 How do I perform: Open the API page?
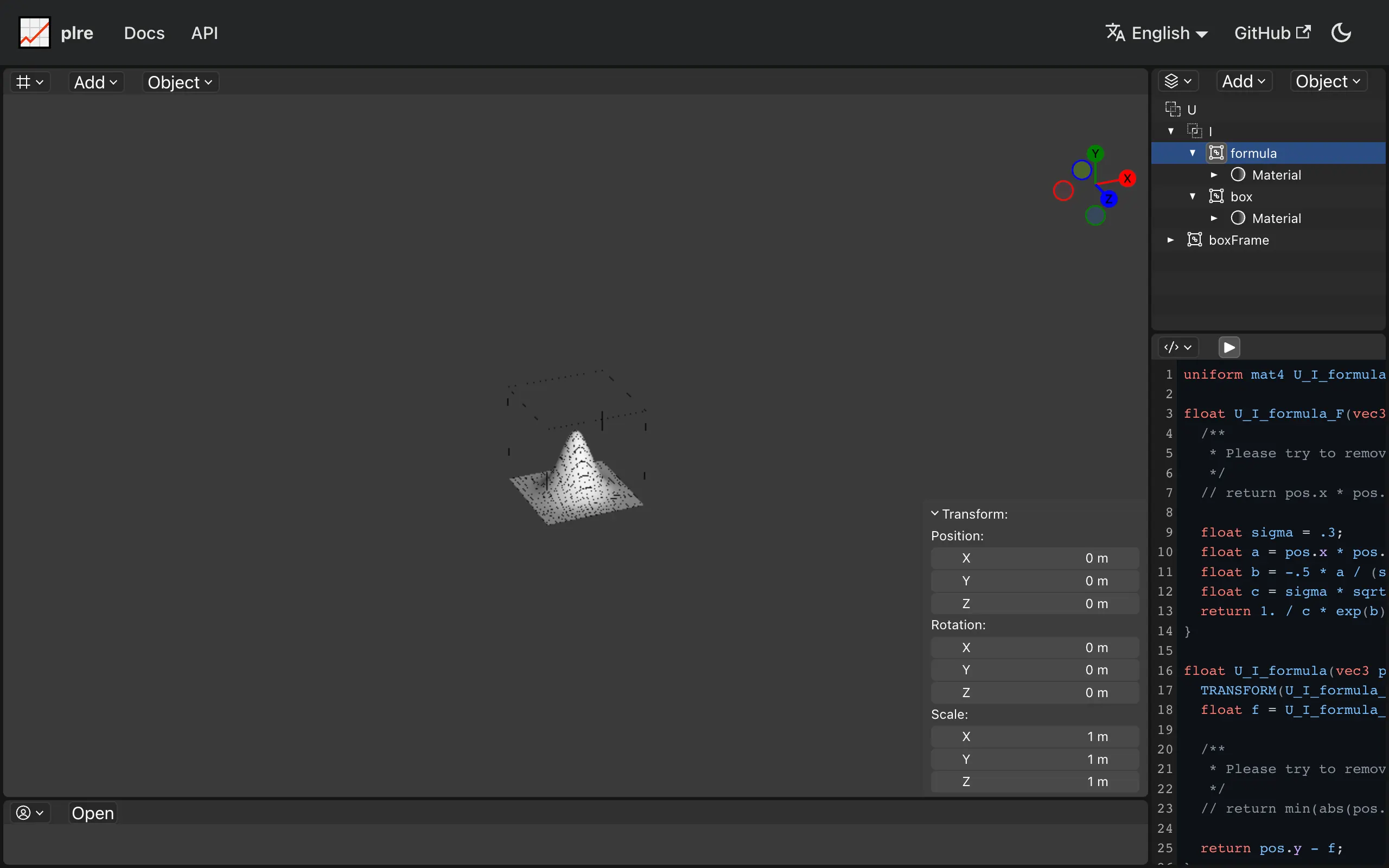coord(205,33)
